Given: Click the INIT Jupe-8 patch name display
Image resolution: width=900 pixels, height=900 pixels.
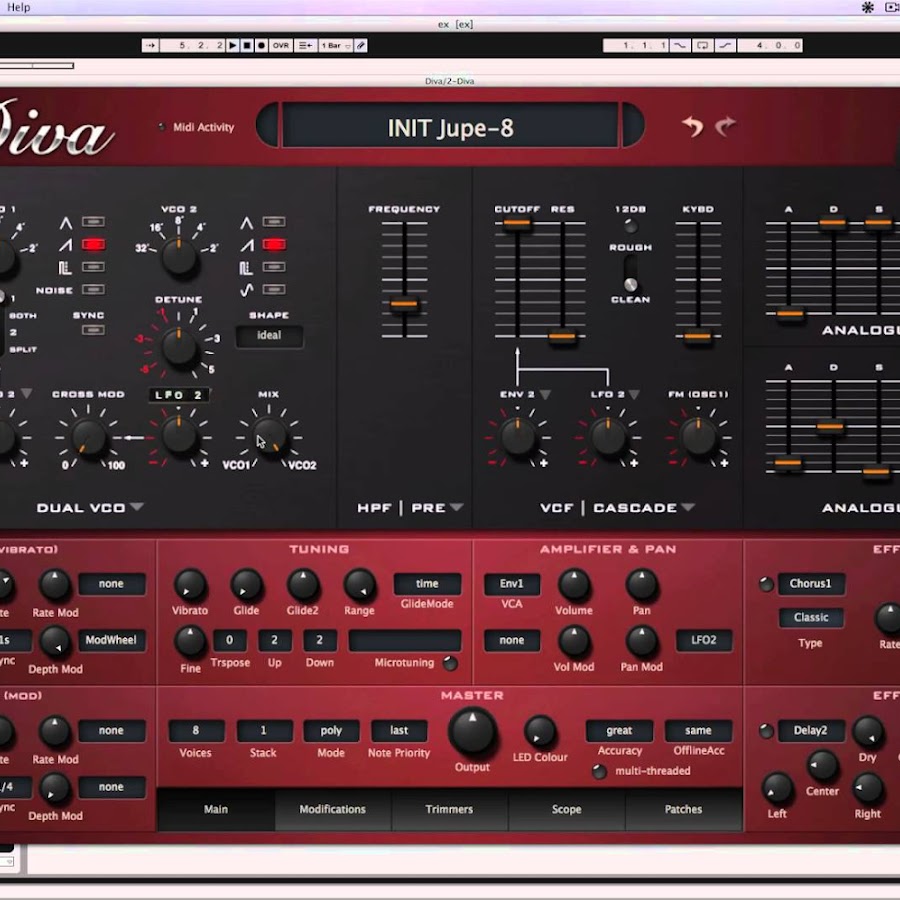Looking at the screenshot, I should coord(450,127).
